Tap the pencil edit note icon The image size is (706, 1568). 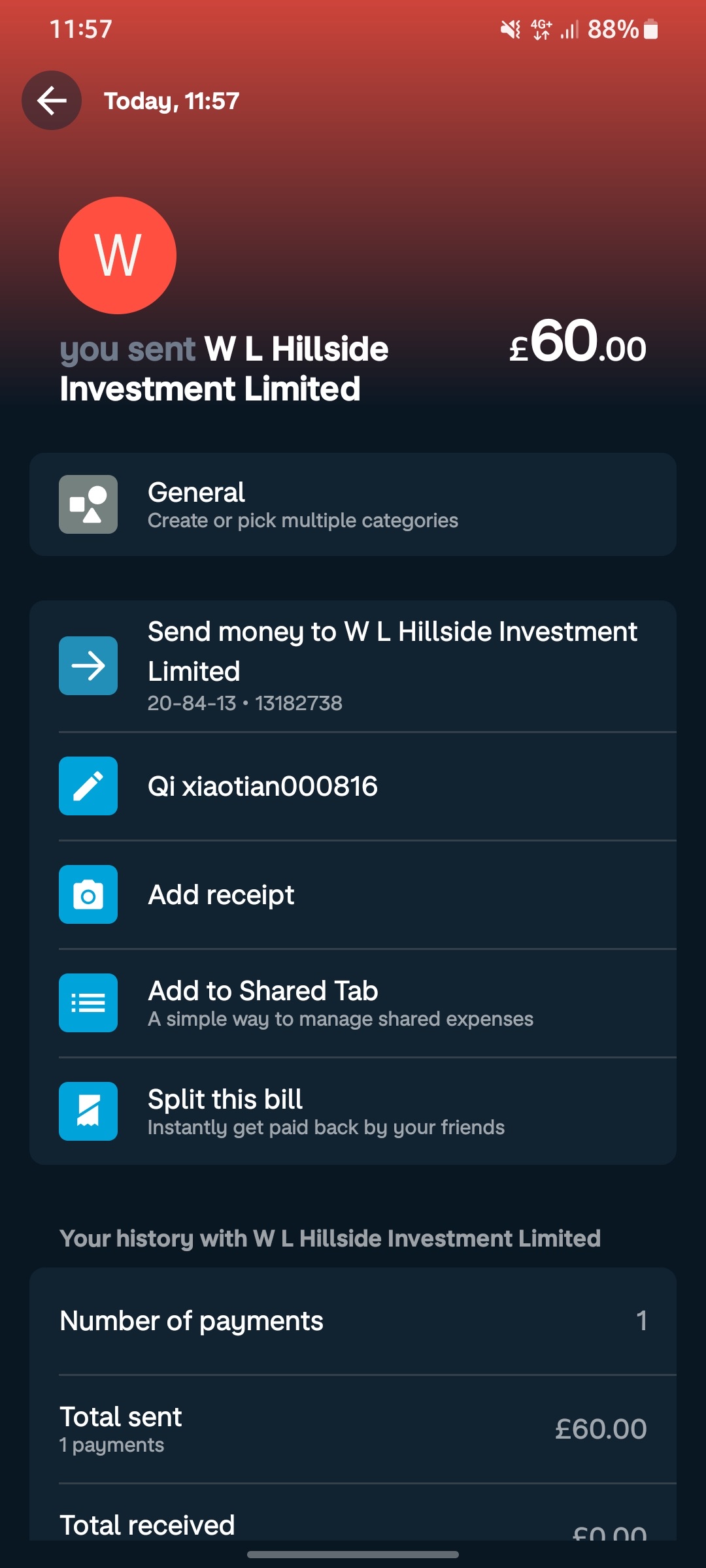pos(88,786)
